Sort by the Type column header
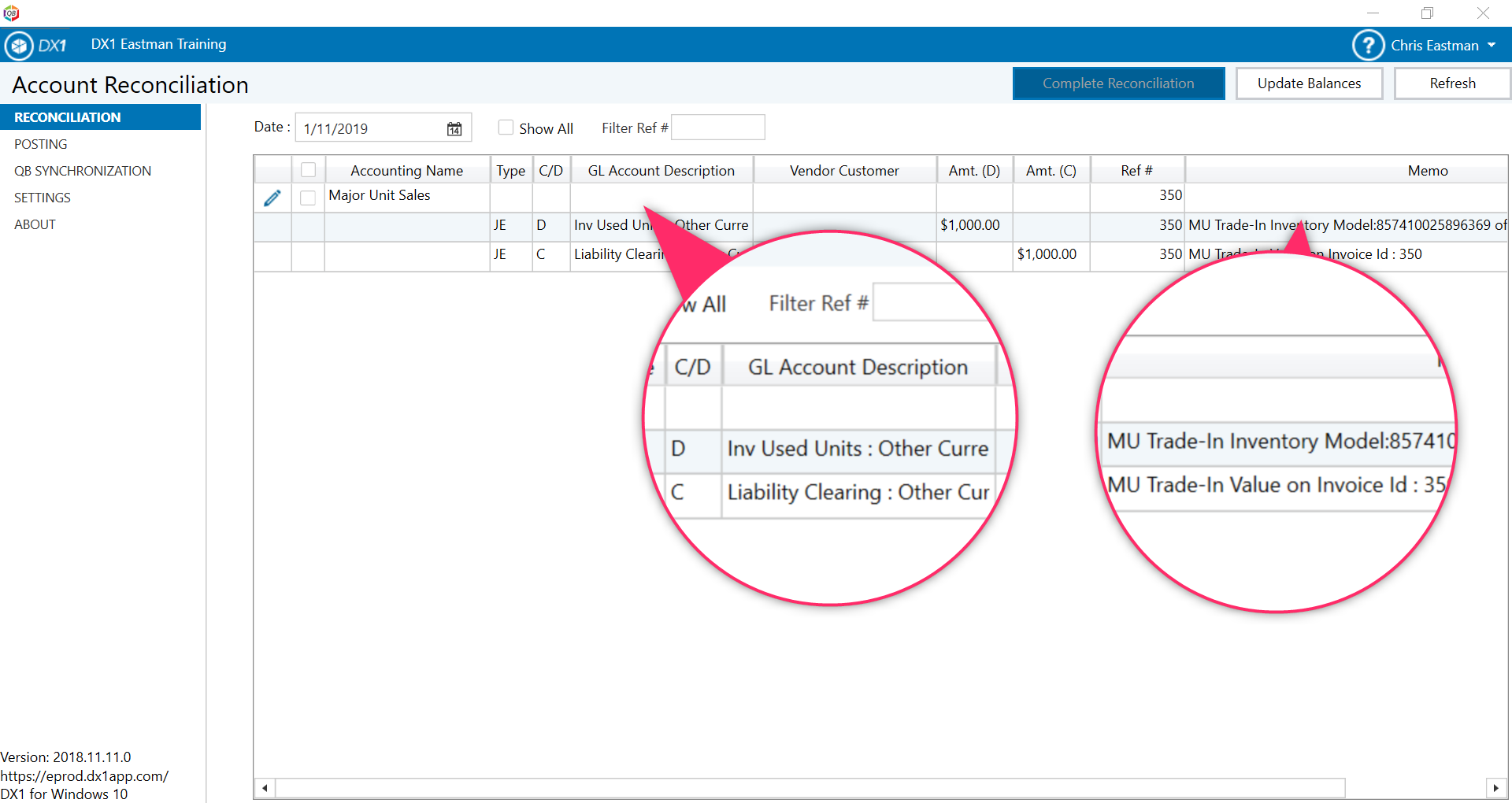The image size is (1512, 803). [511, 170]
